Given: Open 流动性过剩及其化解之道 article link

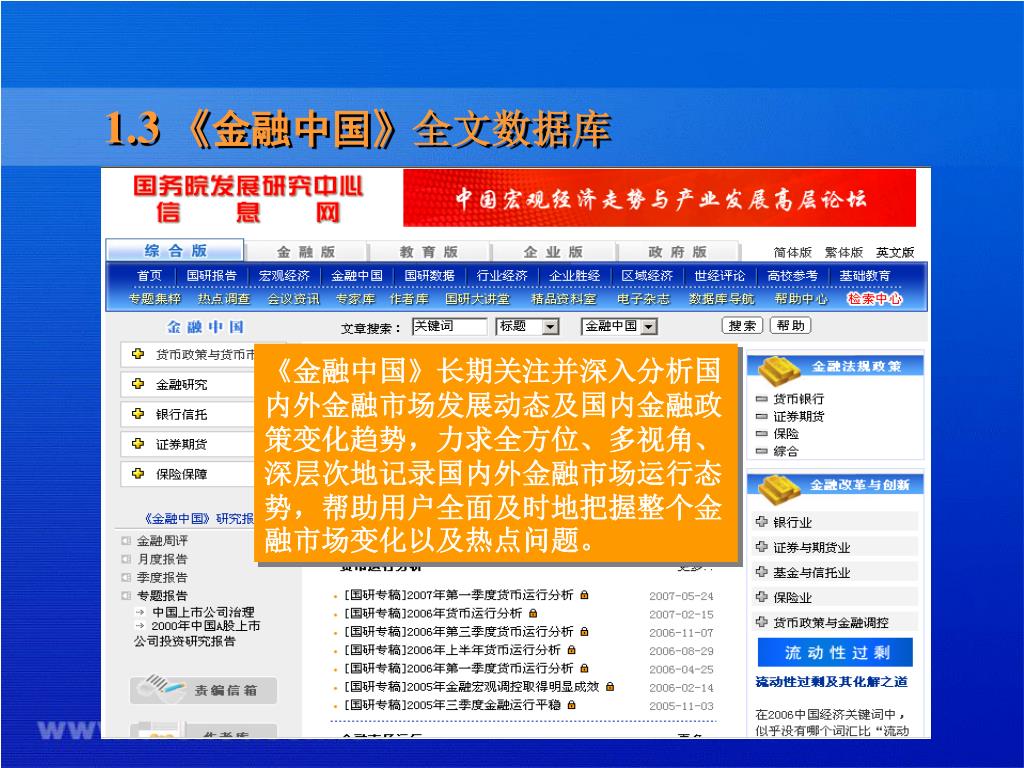Looking at the screenshot, I should 831,682.
